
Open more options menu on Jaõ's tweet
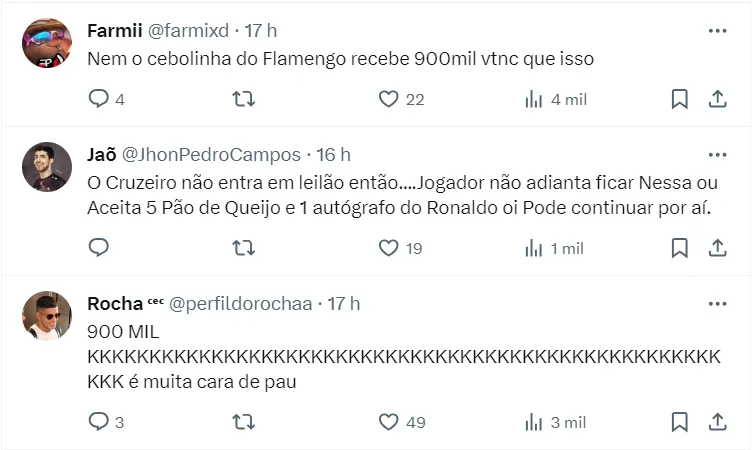click(717, 155)
